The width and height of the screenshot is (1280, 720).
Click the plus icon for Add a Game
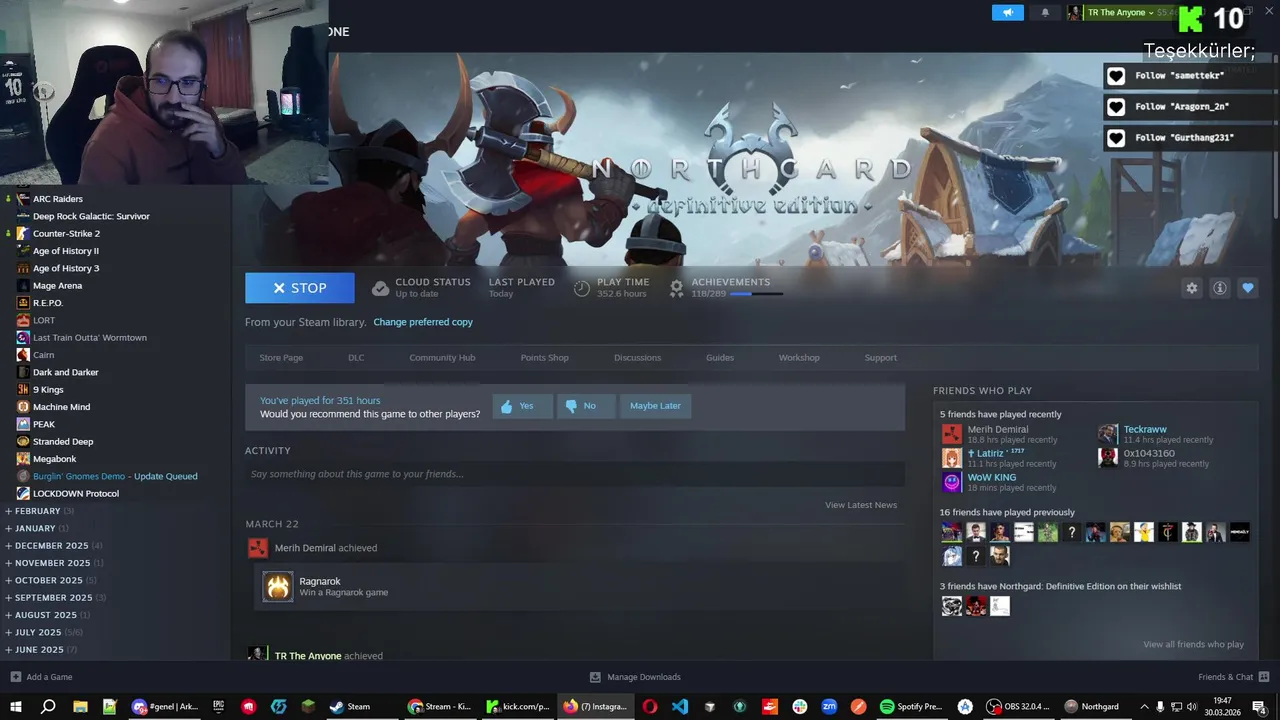tap(15, 677)
